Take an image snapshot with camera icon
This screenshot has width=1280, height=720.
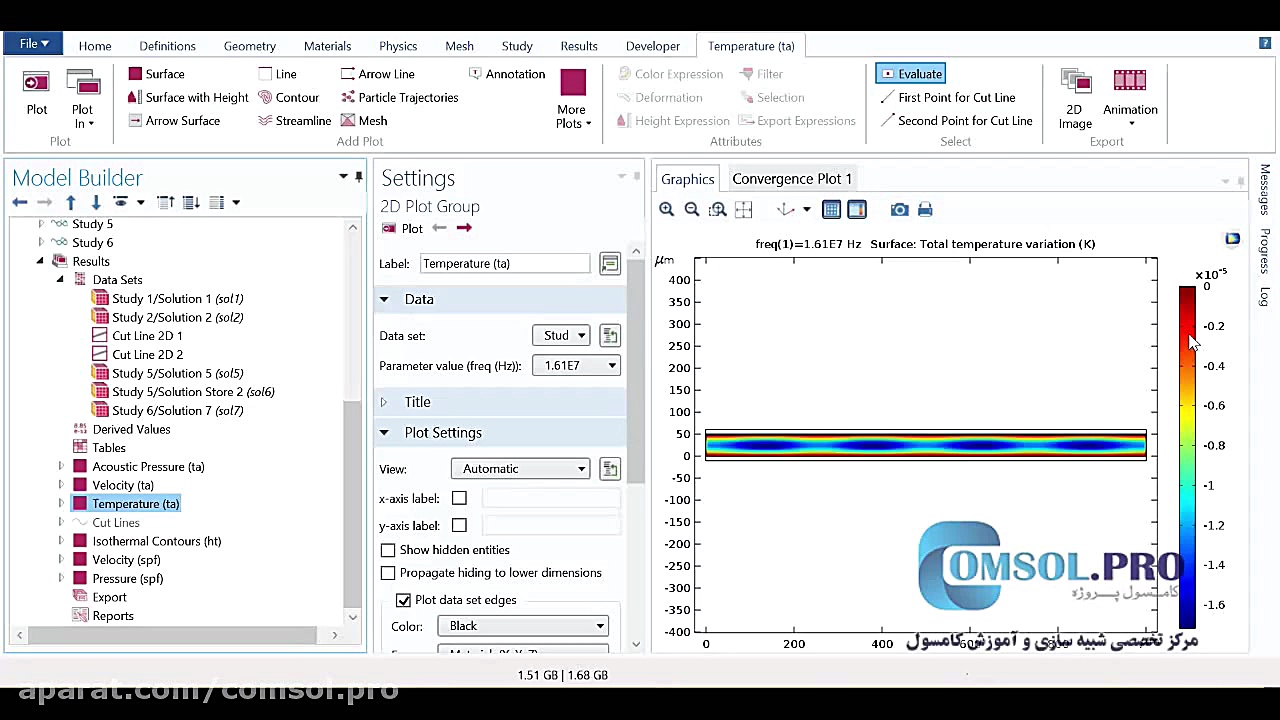tap(900, 209)
